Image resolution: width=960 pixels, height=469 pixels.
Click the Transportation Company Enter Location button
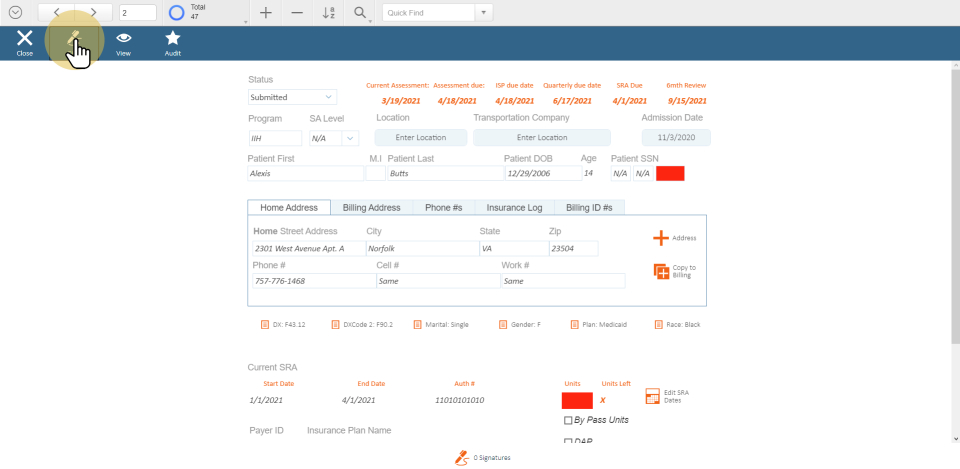541,138
